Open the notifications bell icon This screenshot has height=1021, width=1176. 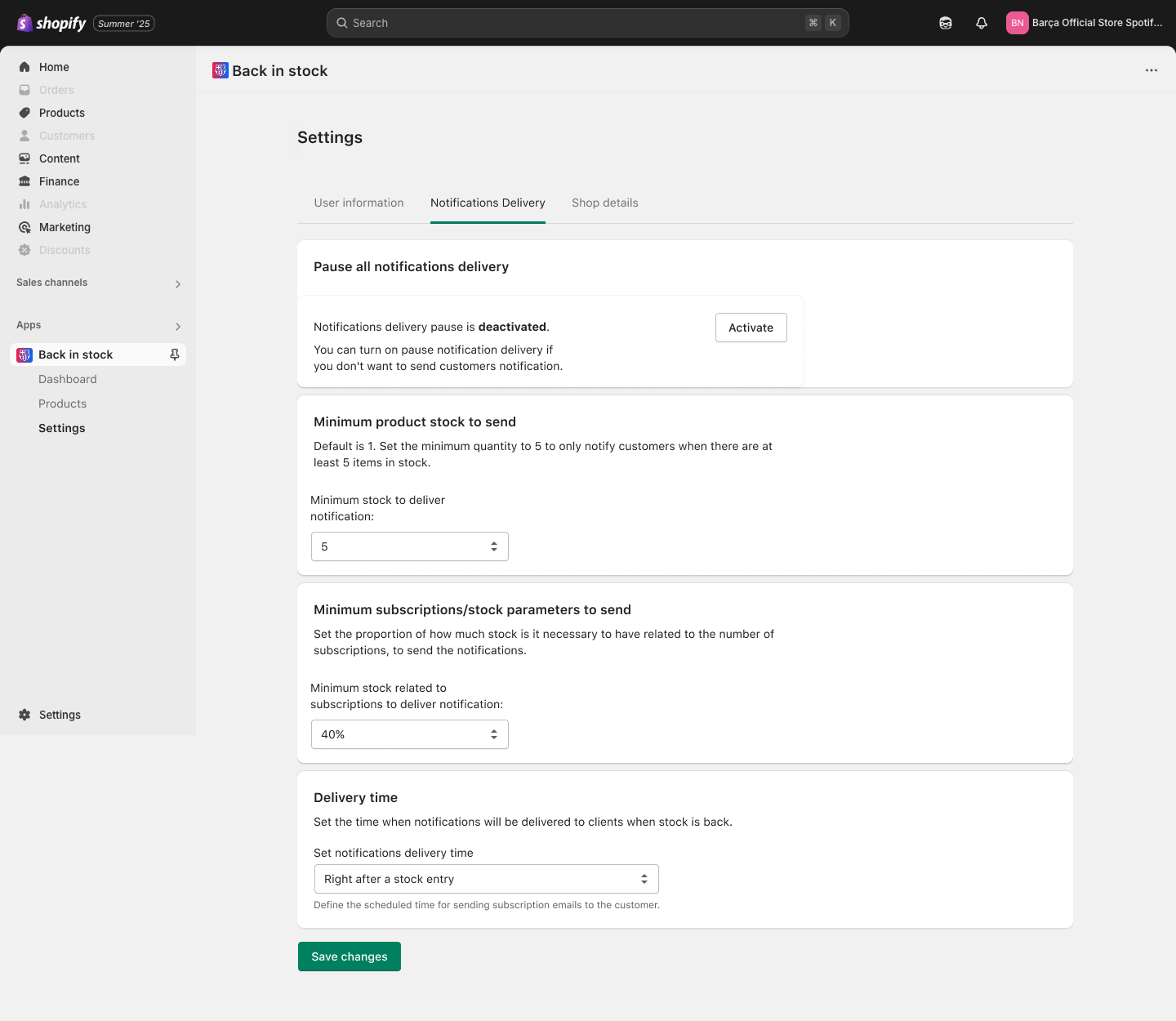982,23
